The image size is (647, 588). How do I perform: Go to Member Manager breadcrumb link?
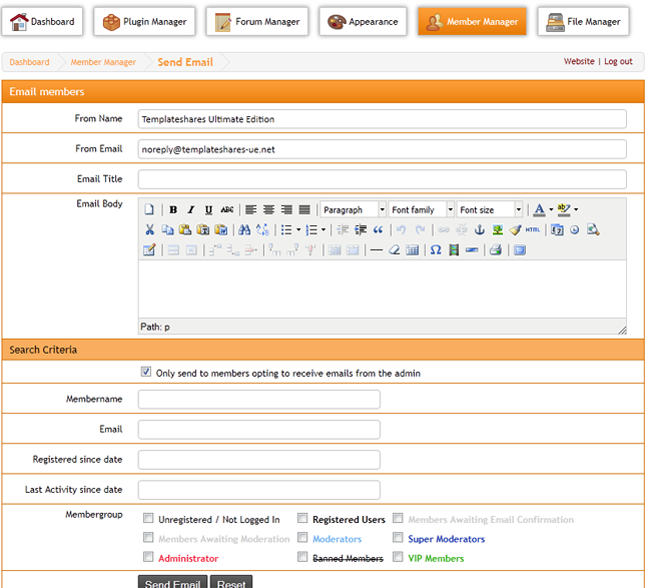coord(103,62)
